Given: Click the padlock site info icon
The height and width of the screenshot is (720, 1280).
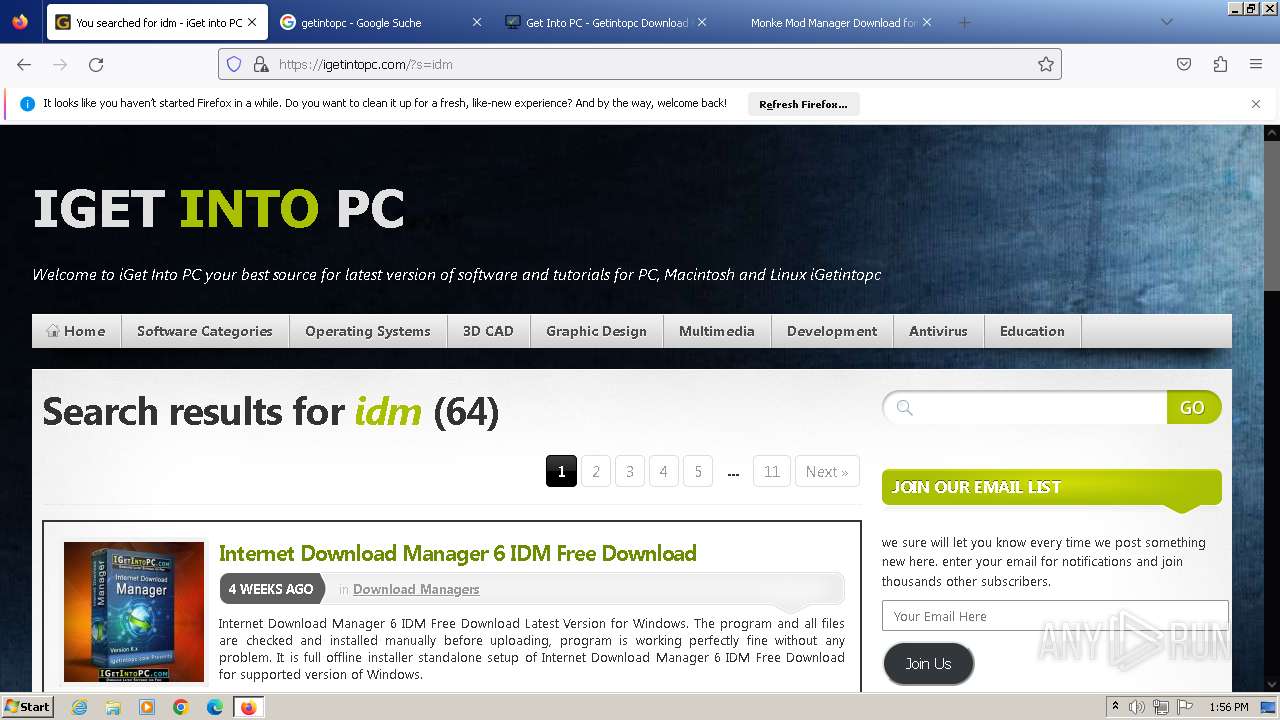Looking at the screenshot, I should (261, 64).
